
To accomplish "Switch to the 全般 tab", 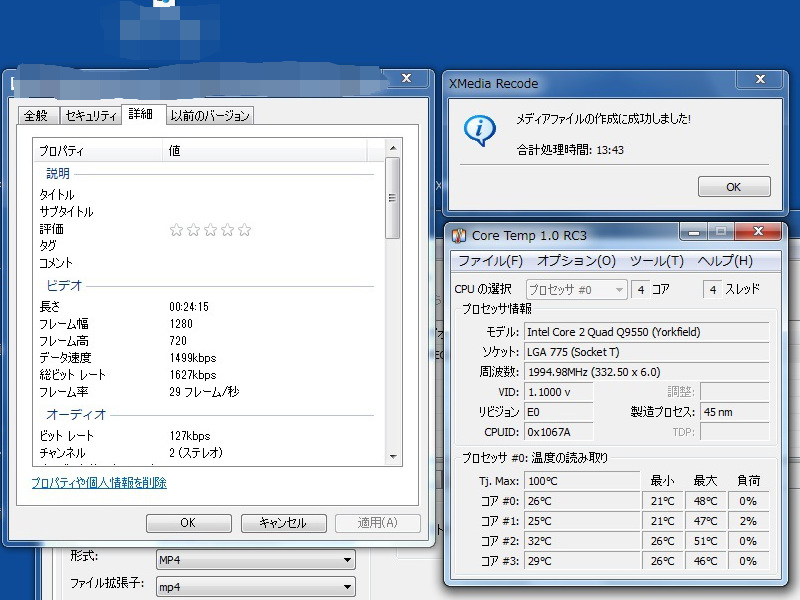I will coord(38,115).
